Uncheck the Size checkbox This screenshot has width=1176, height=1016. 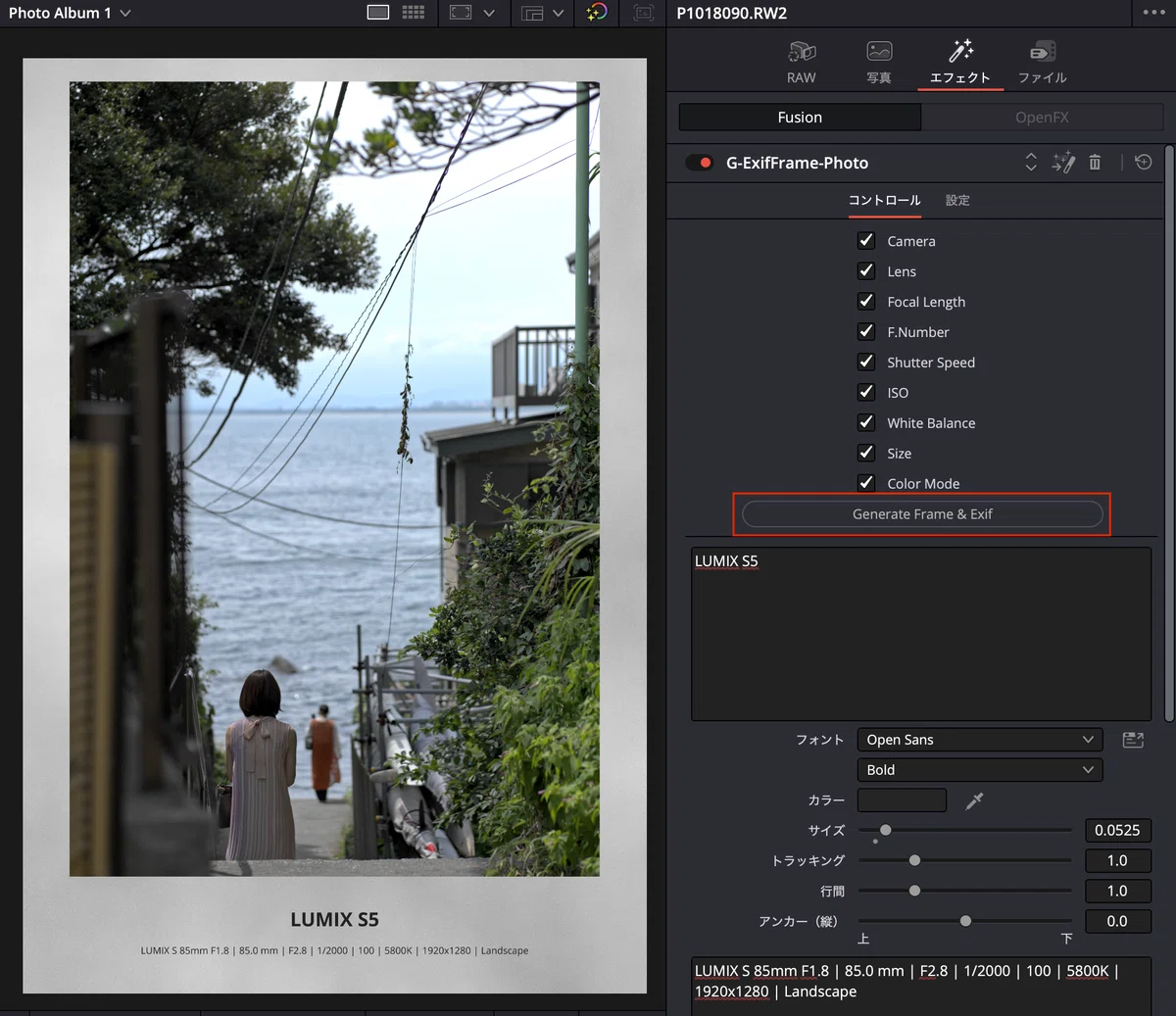click(x=866, y=453)
